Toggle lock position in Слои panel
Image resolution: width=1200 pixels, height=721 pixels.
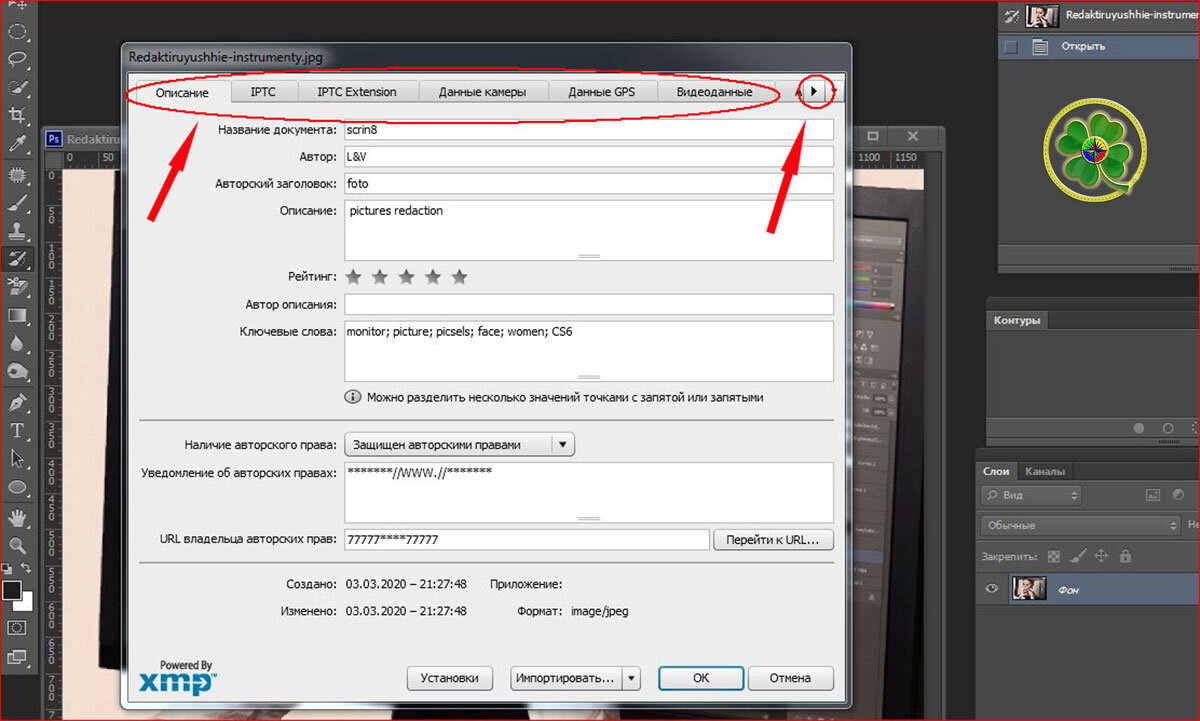pyautogui.click(x=1101, y=556)
